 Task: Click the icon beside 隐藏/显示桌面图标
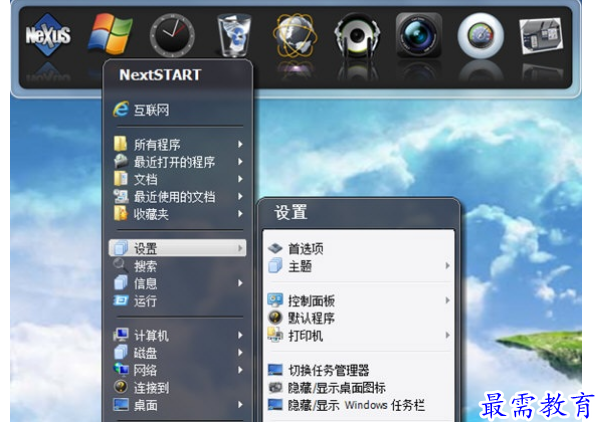pos(275,387)
